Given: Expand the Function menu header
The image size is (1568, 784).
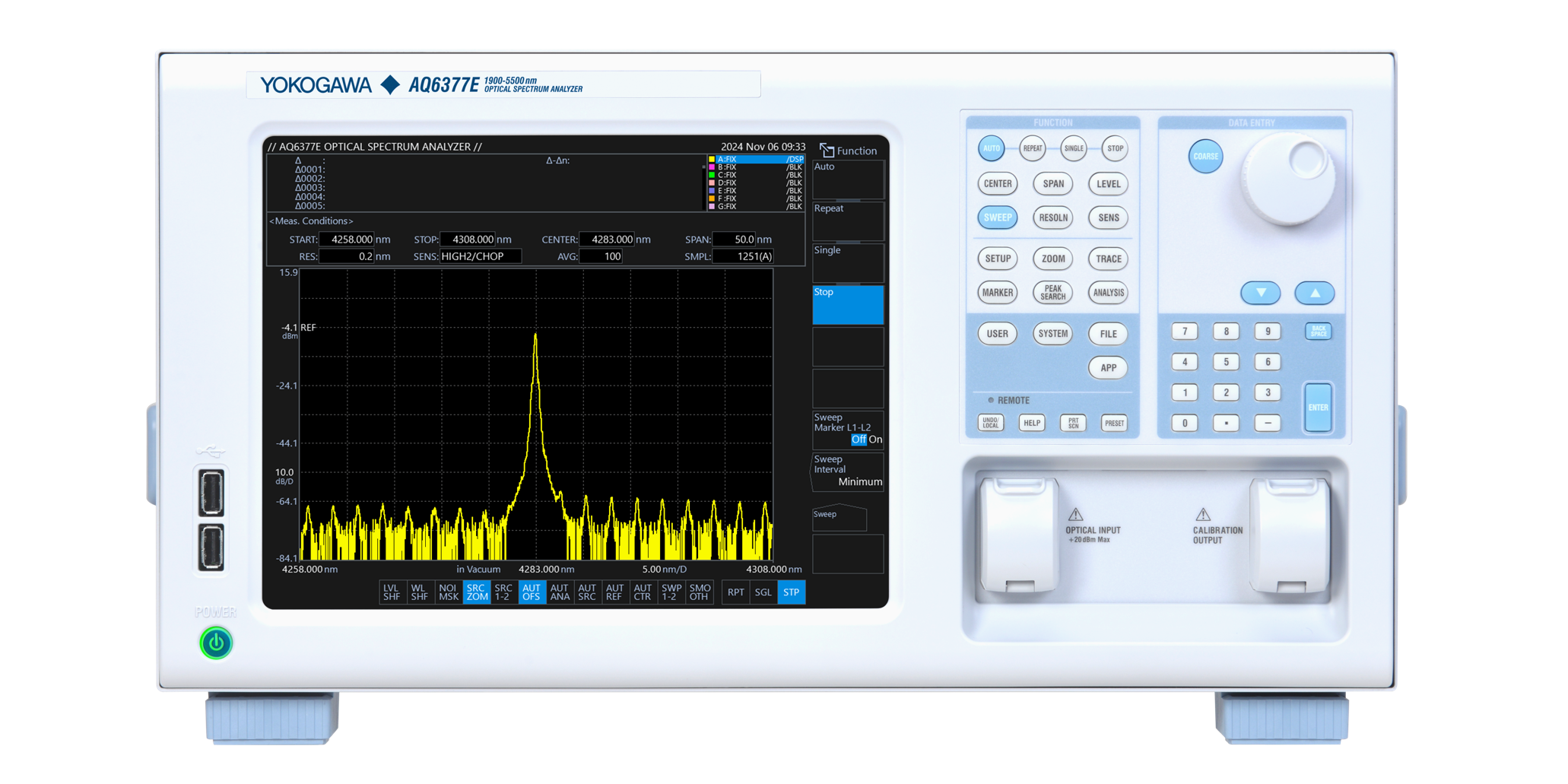Looking at the screenshot, I should [x=848, y=151].
